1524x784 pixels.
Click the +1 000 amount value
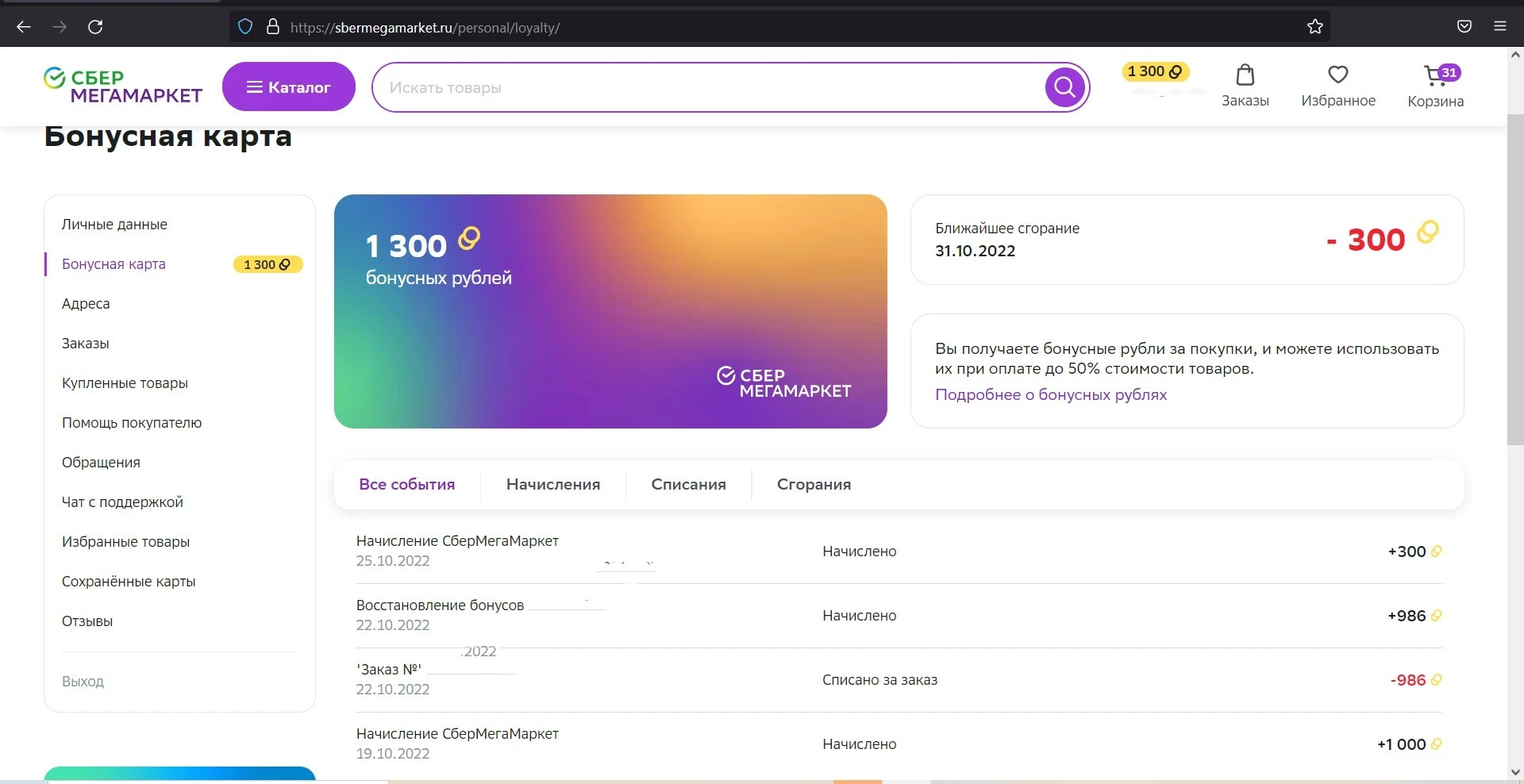pyautogui.click(x=1401, y=744)
